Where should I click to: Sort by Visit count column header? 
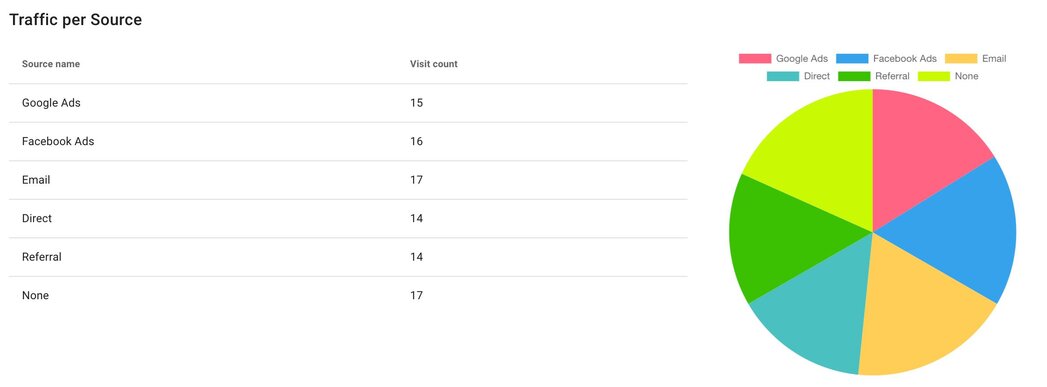coord(434,64)
